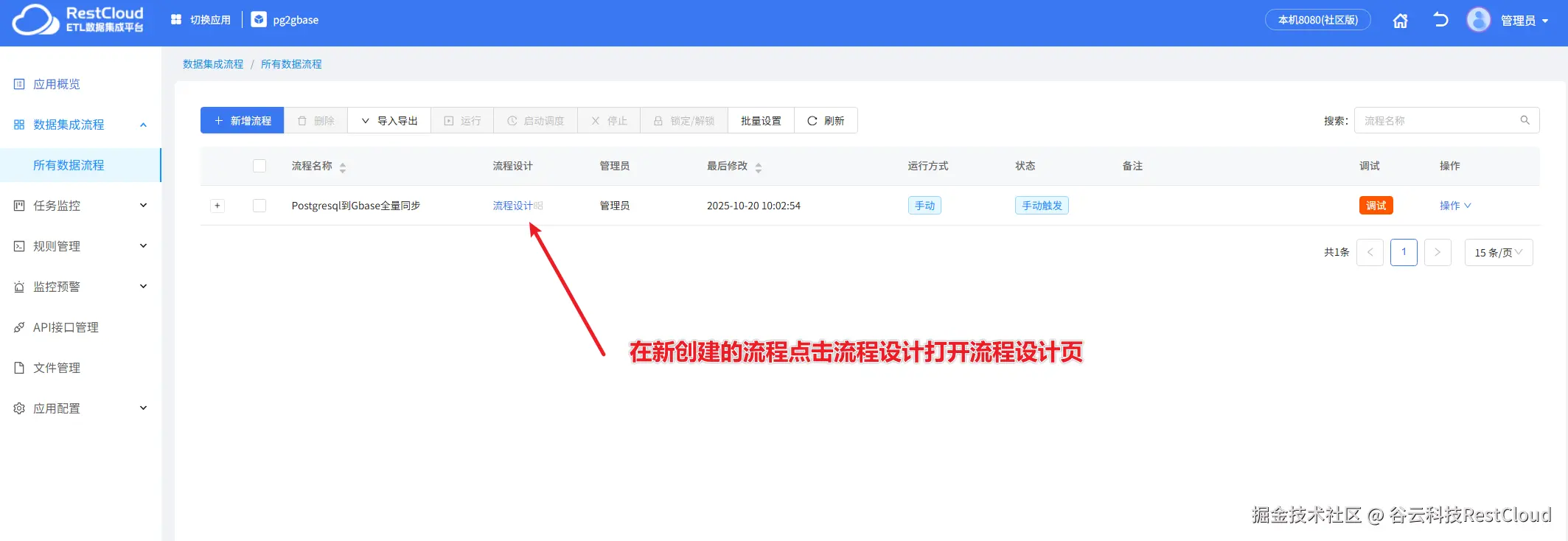Click the 监控预警 alarm icon
The image size is (1568, 541).
(19, 287)
